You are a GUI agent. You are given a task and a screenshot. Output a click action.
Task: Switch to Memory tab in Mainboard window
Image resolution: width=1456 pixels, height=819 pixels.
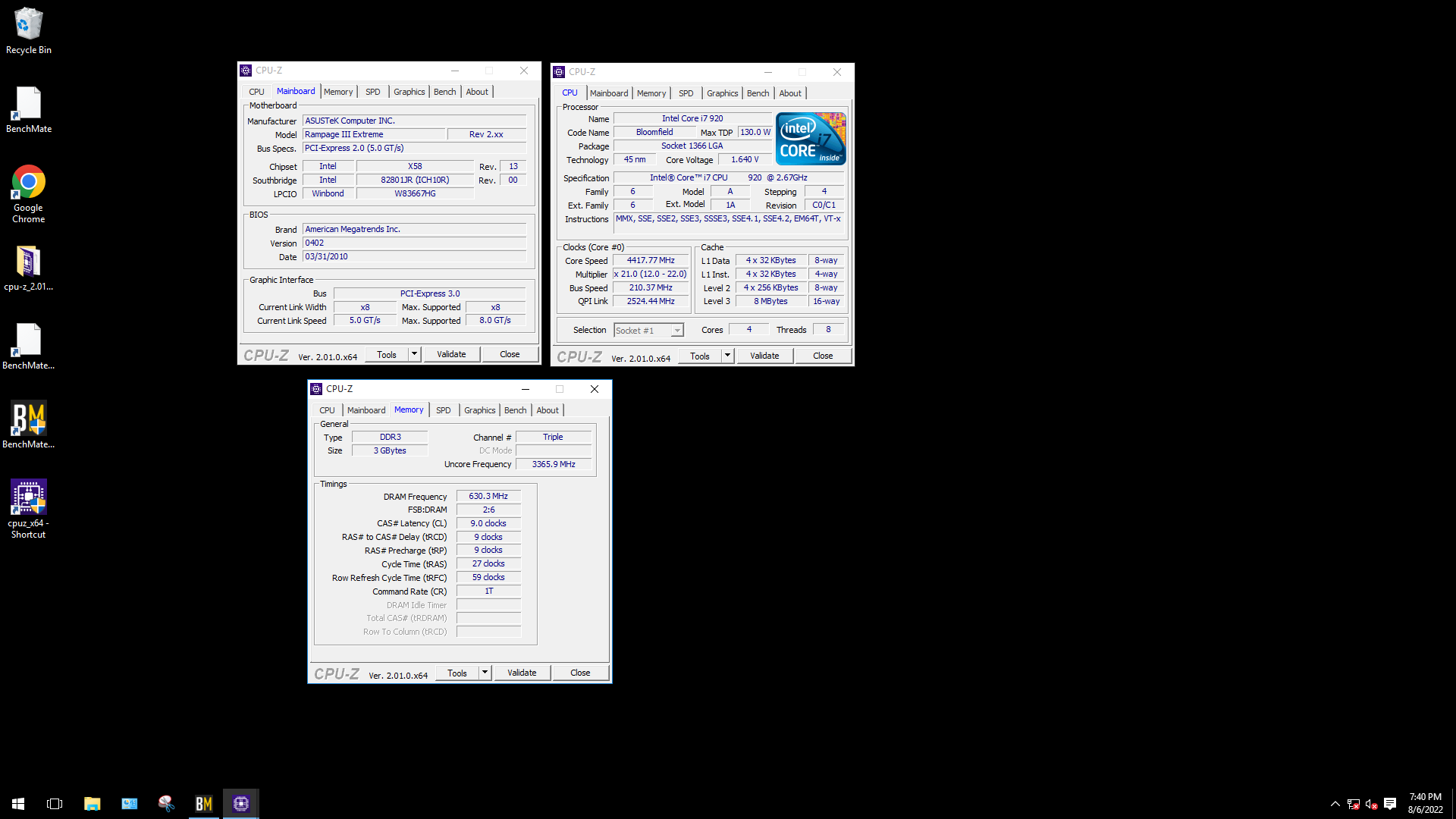pos(338,92)
